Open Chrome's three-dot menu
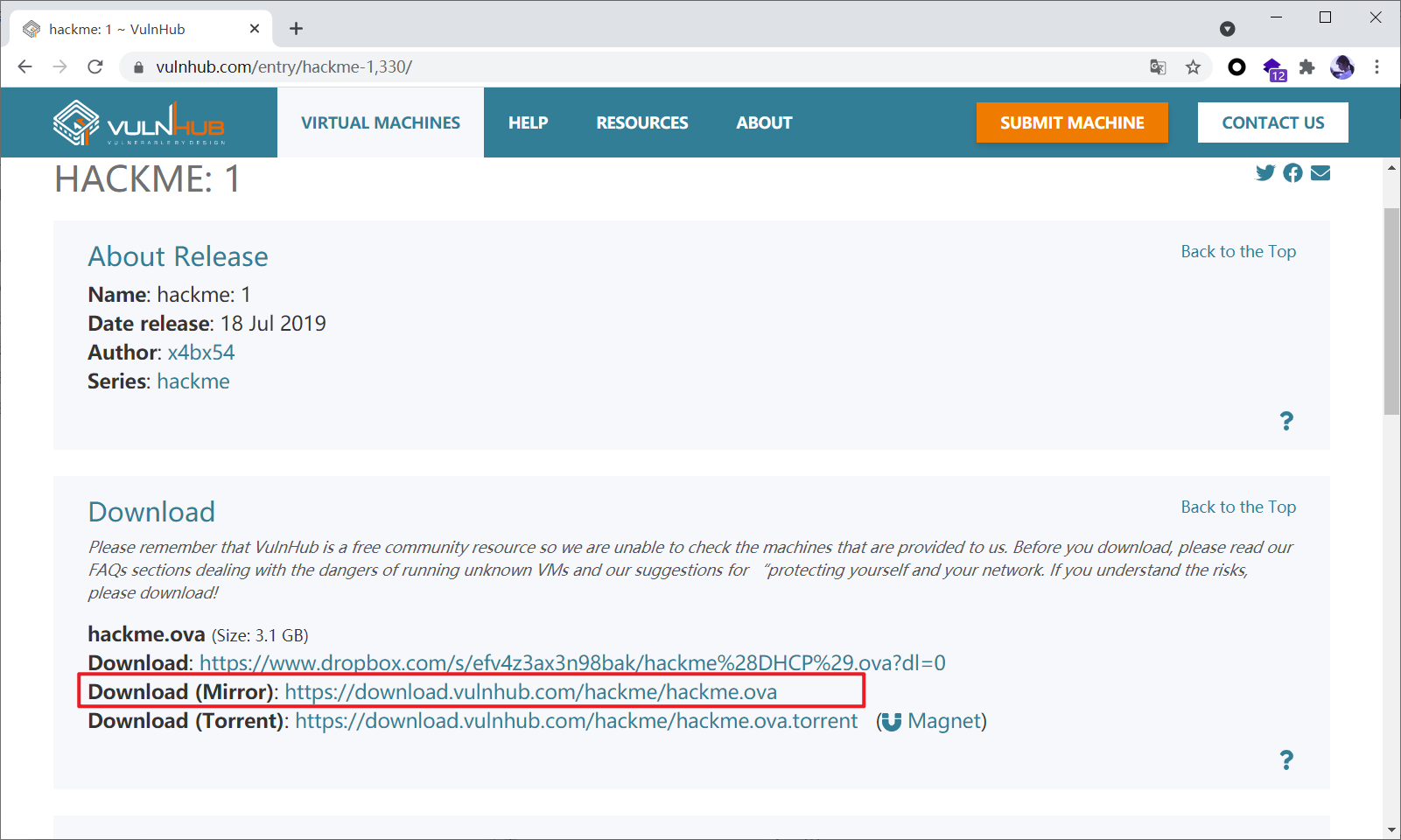Screen dimensions: 1401x840 tap(1376, 66)
